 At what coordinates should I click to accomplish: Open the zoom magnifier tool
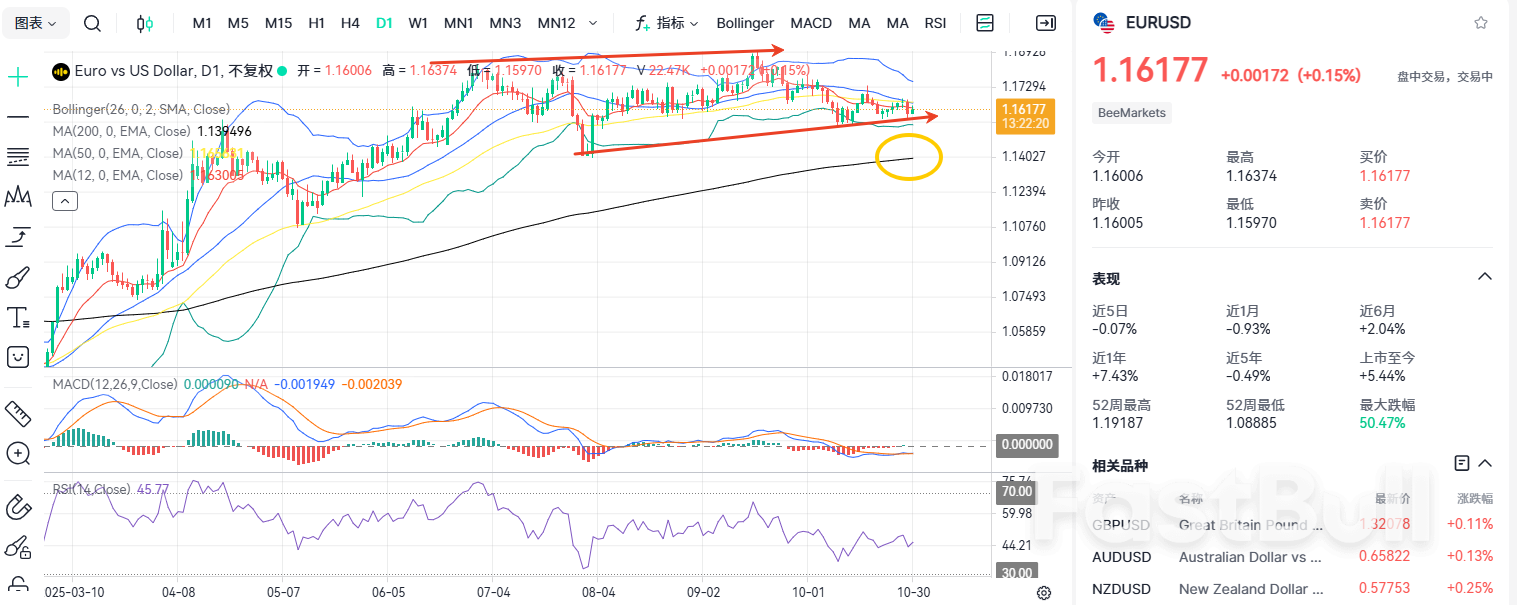[17, 453]
